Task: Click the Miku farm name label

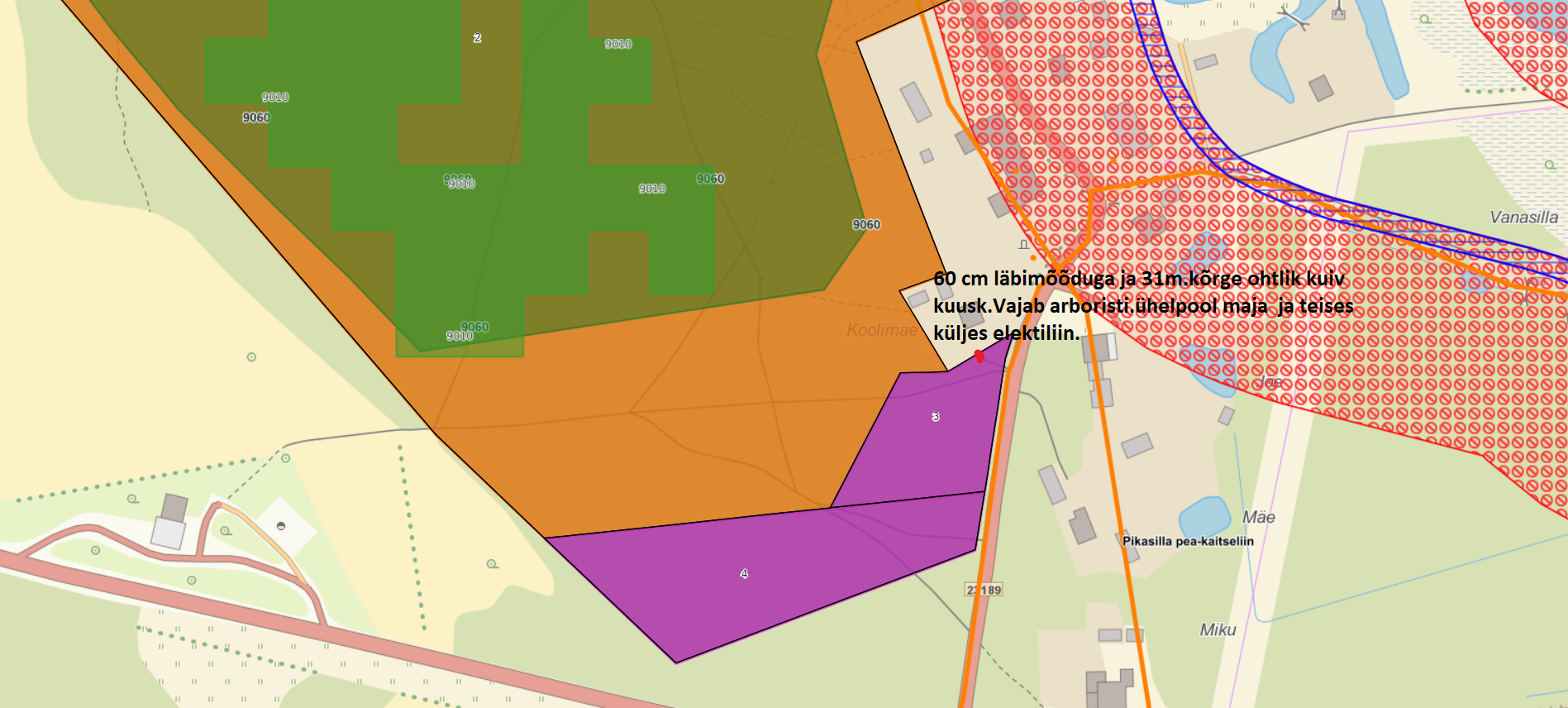Action: (x=1218, y=630)
